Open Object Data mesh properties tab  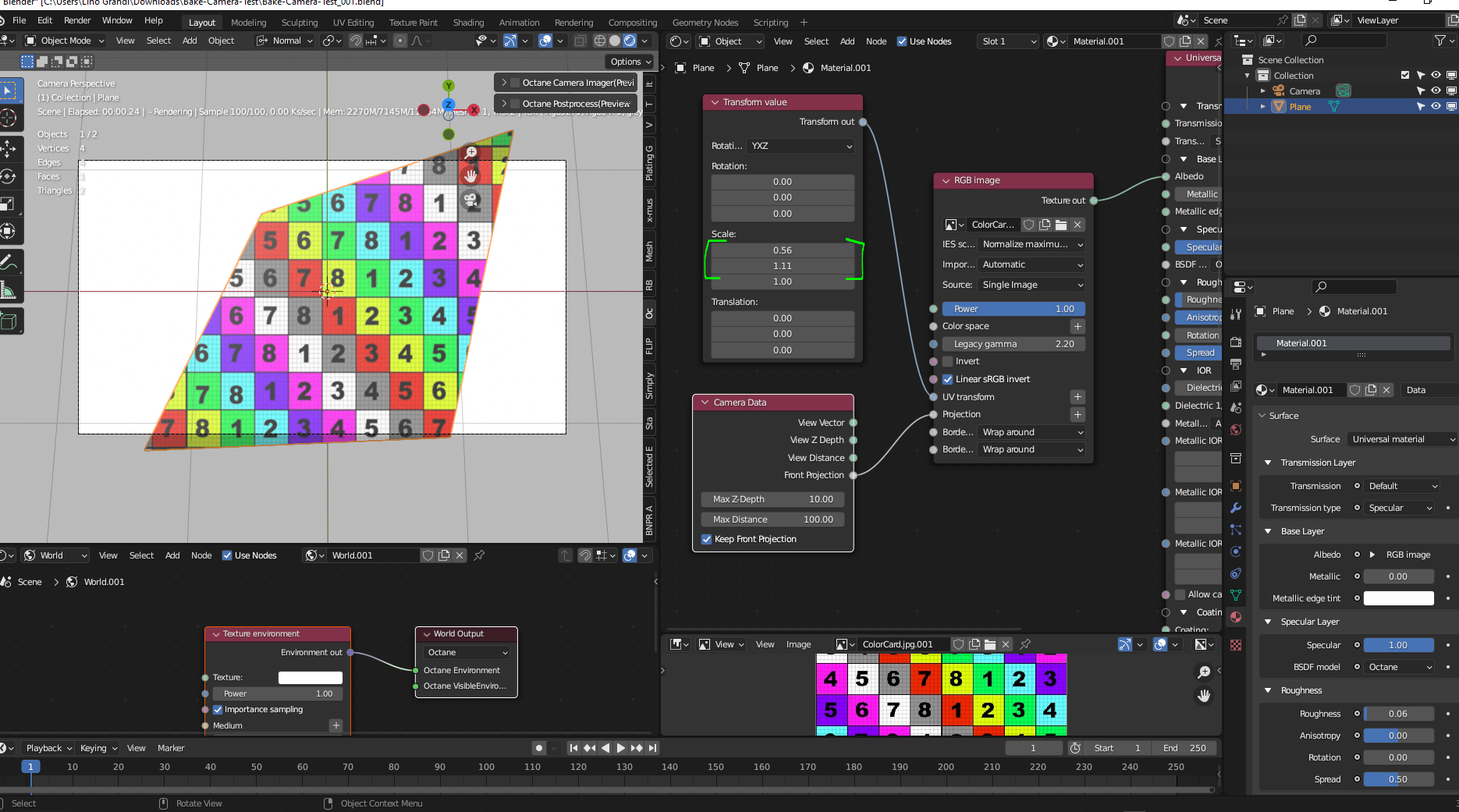tap(1236, 595)
